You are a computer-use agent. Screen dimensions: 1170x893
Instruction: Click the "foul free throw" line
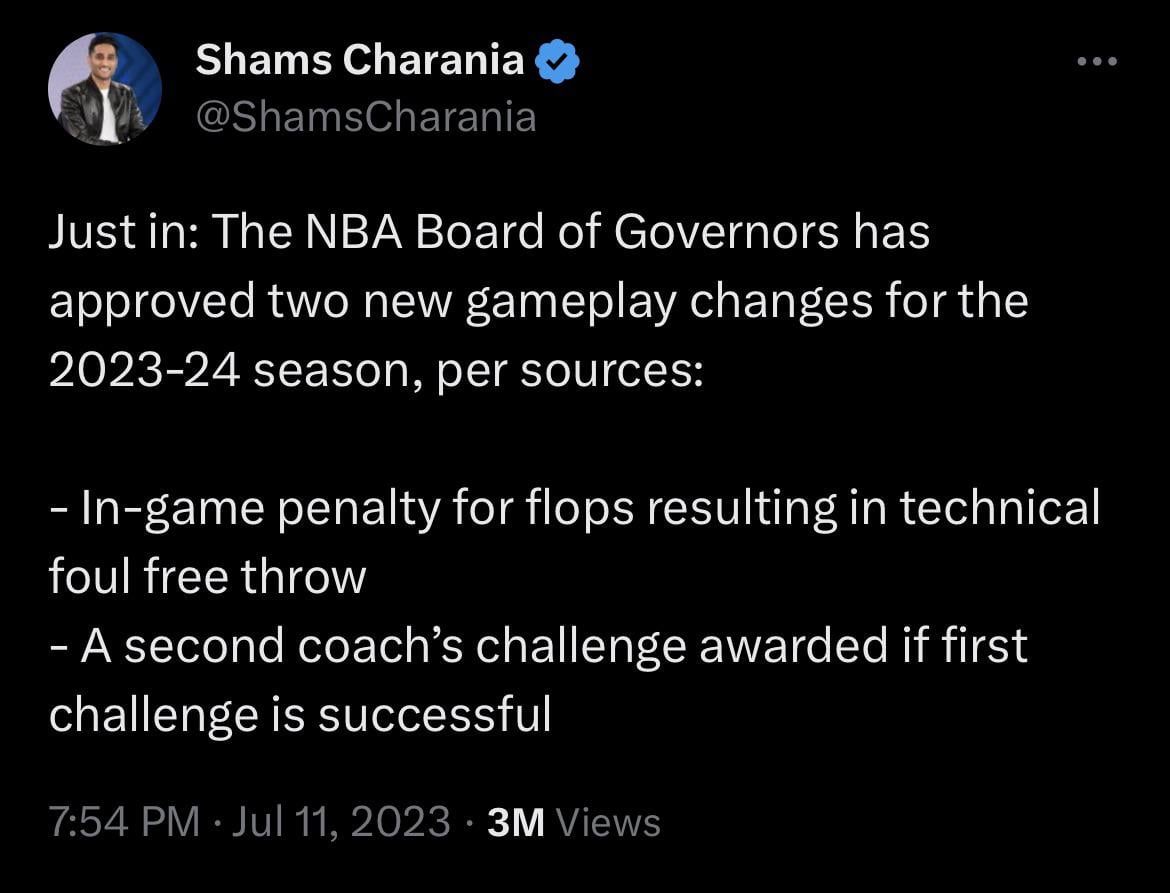[x=208, y=577]
